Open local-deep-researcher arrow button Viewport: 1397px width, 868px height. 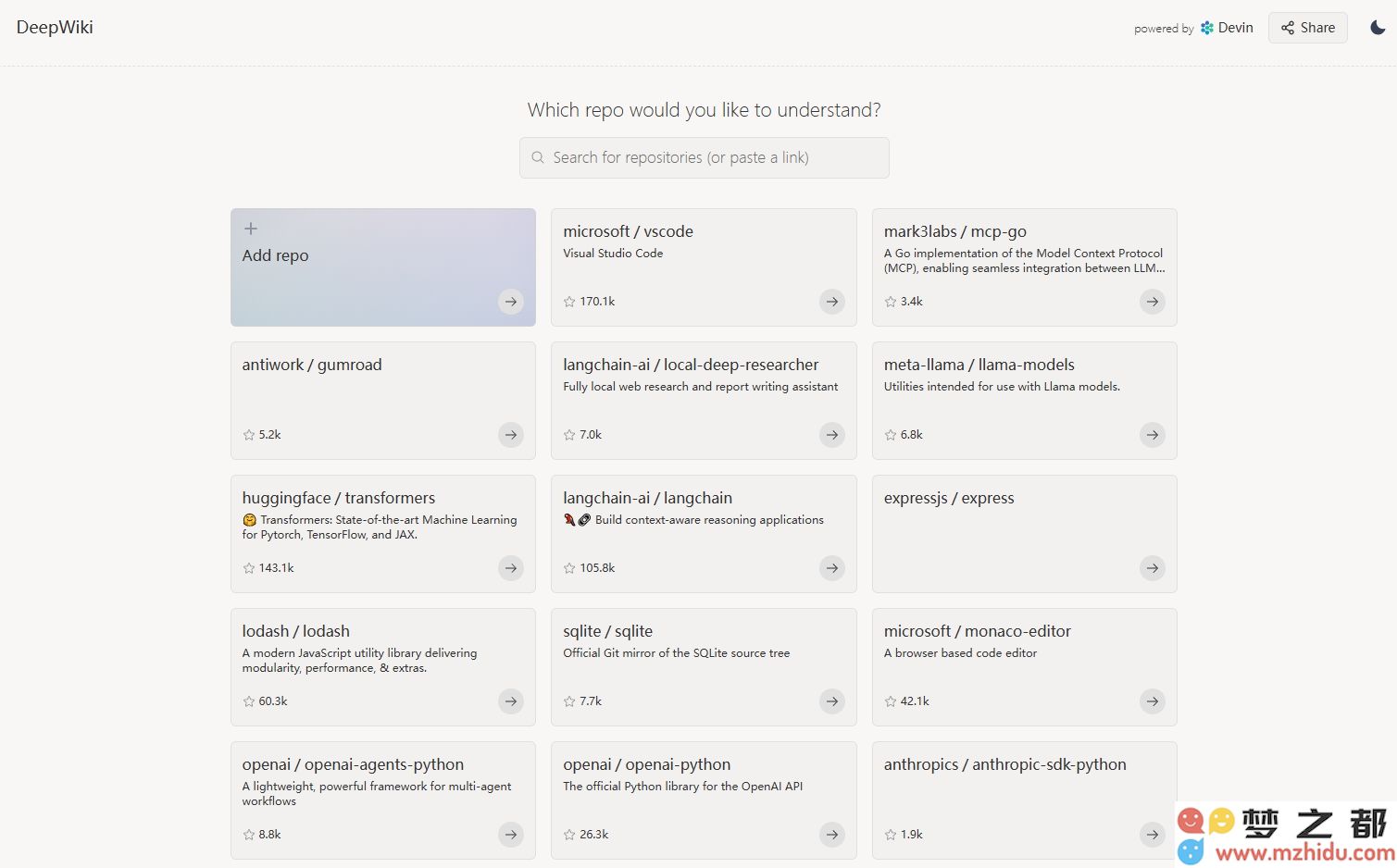[832, 435]
